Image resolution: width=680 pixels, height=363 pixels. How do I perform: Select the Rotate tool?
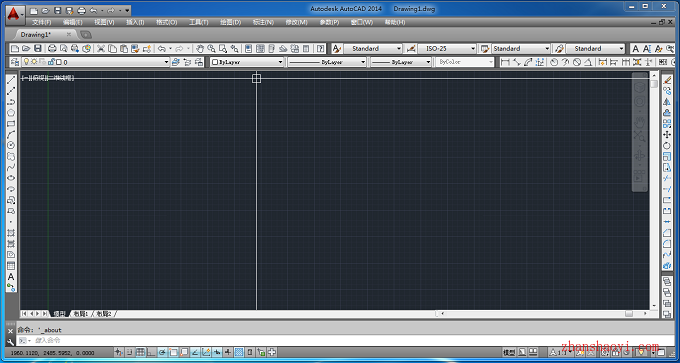[x=667, y=146]
